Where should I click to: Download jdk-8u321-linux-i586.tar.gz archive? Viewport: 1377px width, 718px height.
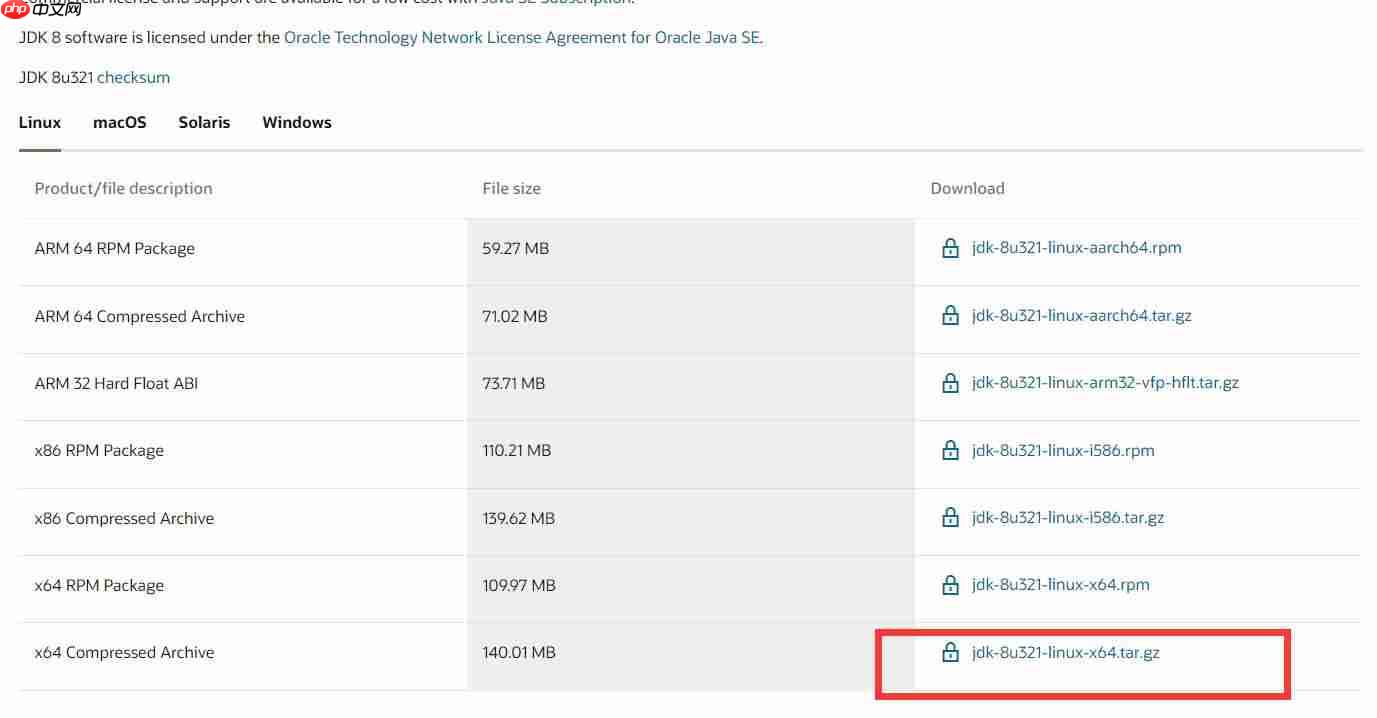[1068, 518]
